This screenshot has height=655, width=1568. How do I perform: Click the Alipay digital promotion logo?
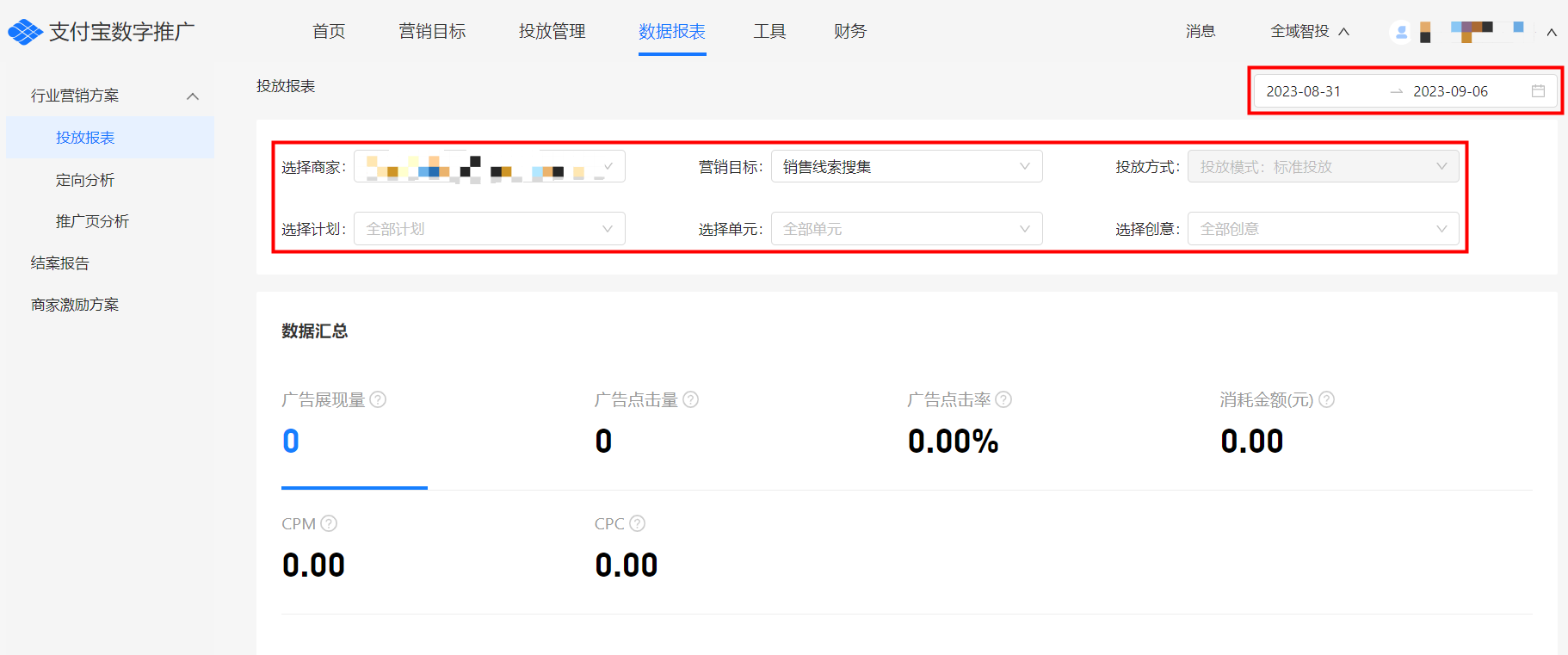click(102, 32)
